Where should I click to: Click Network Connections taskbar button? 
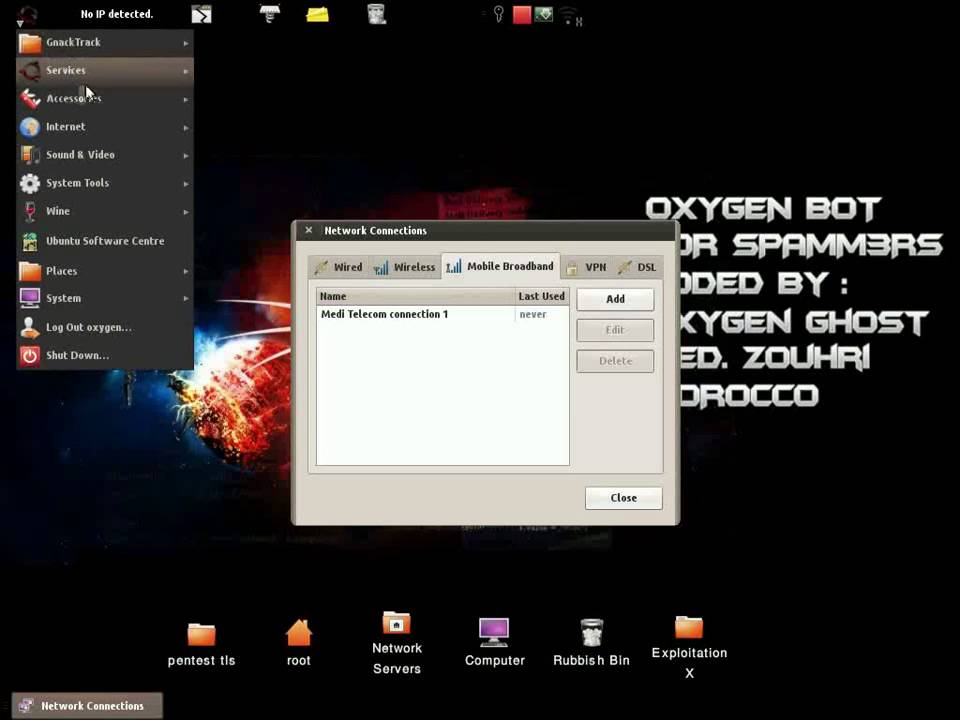tap(88, 706)
